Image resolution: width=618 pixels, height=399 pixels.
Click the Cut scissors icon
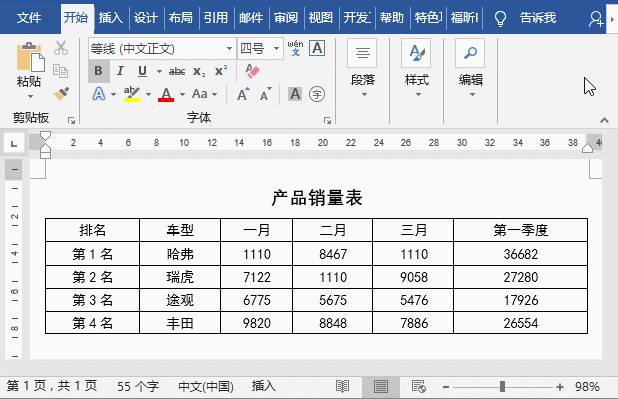[x=61, y=48]
